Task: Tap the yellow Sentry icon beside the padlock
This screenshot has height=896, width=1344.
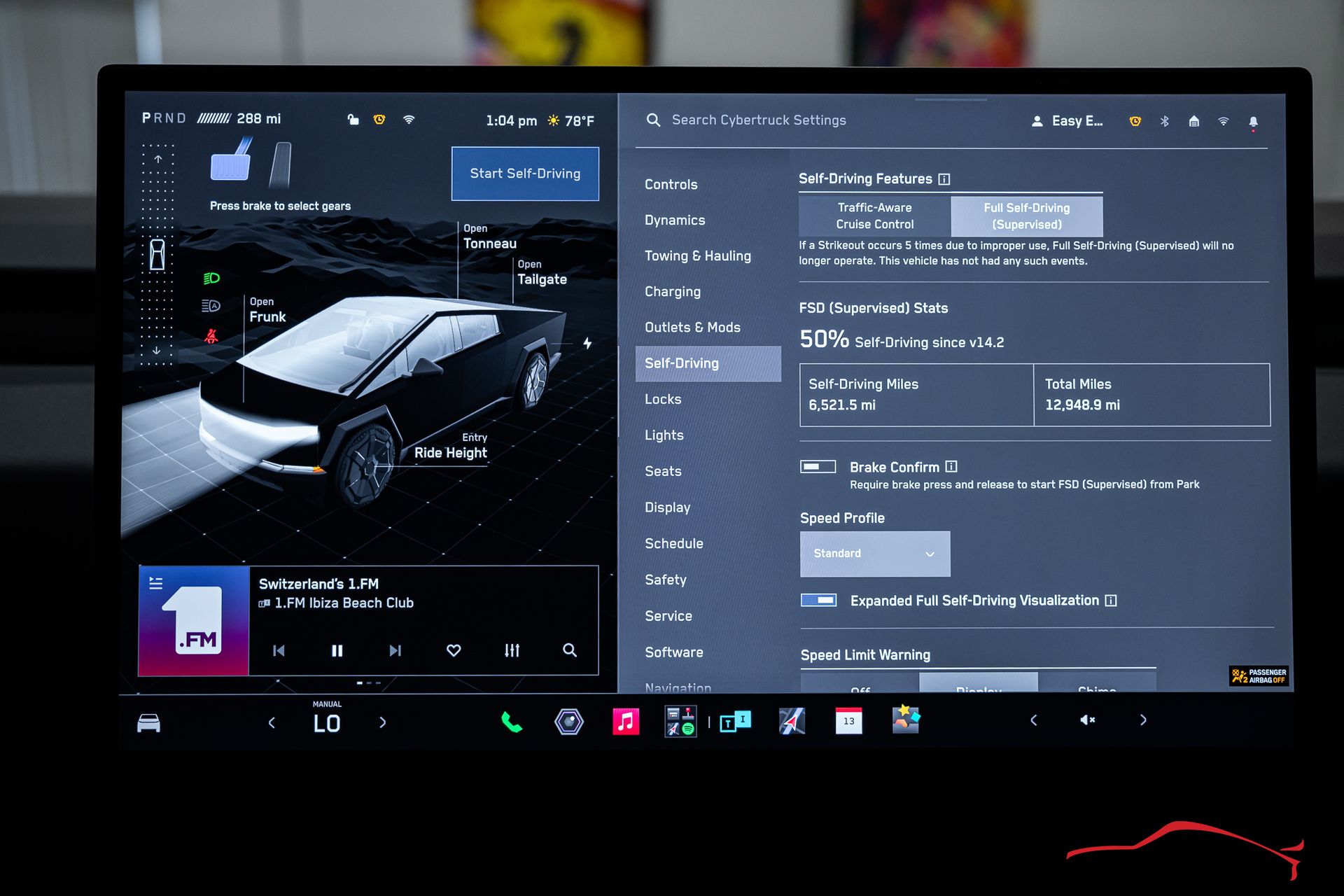Action: [x=379, y=120]
